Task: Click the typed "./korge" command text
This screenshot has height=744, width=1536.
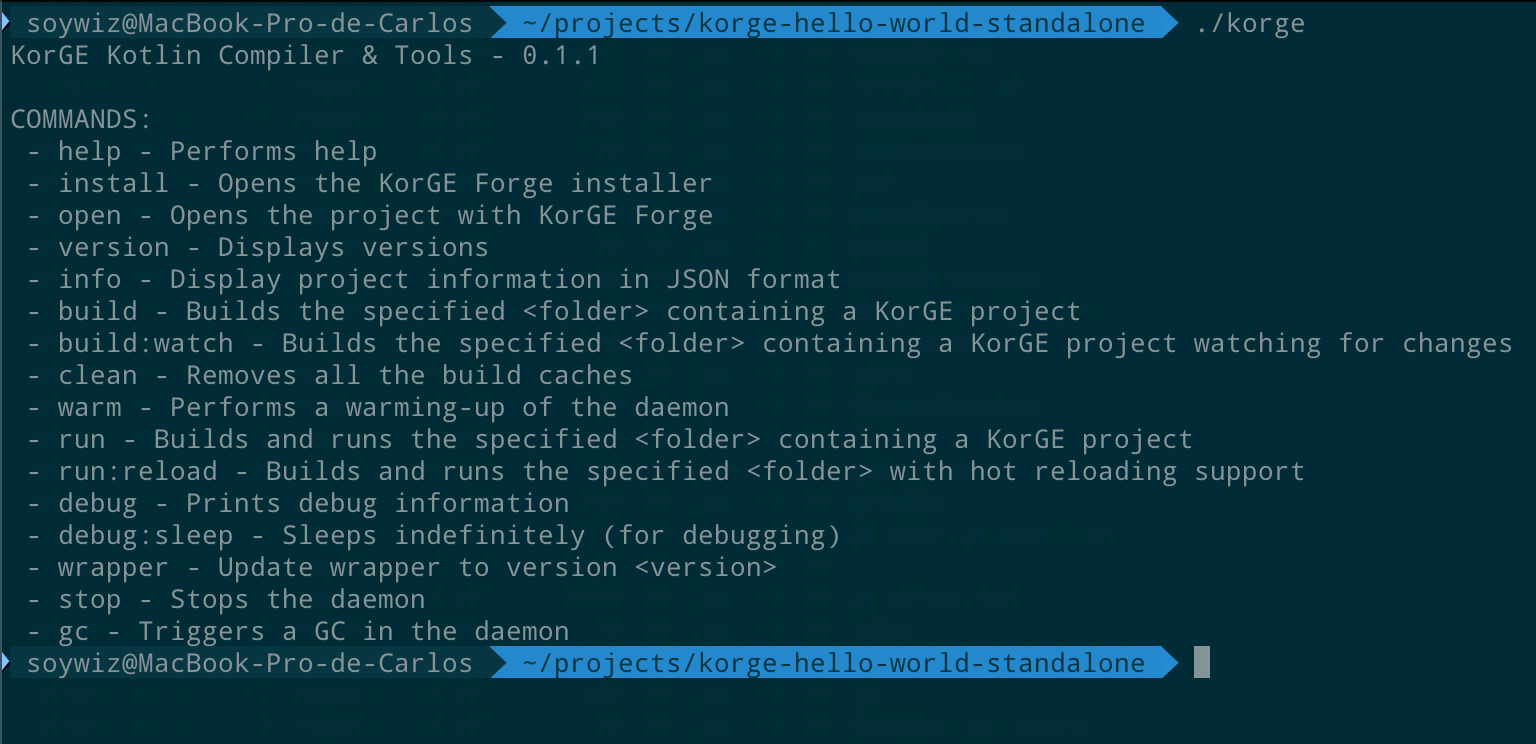Action: (1250, 23)
